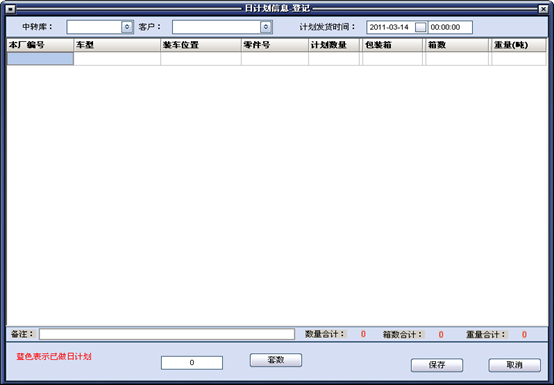Screen dimensions: 554x385
Task: Open the system menu icon in title bar
Action: click(x=11, y=9)
